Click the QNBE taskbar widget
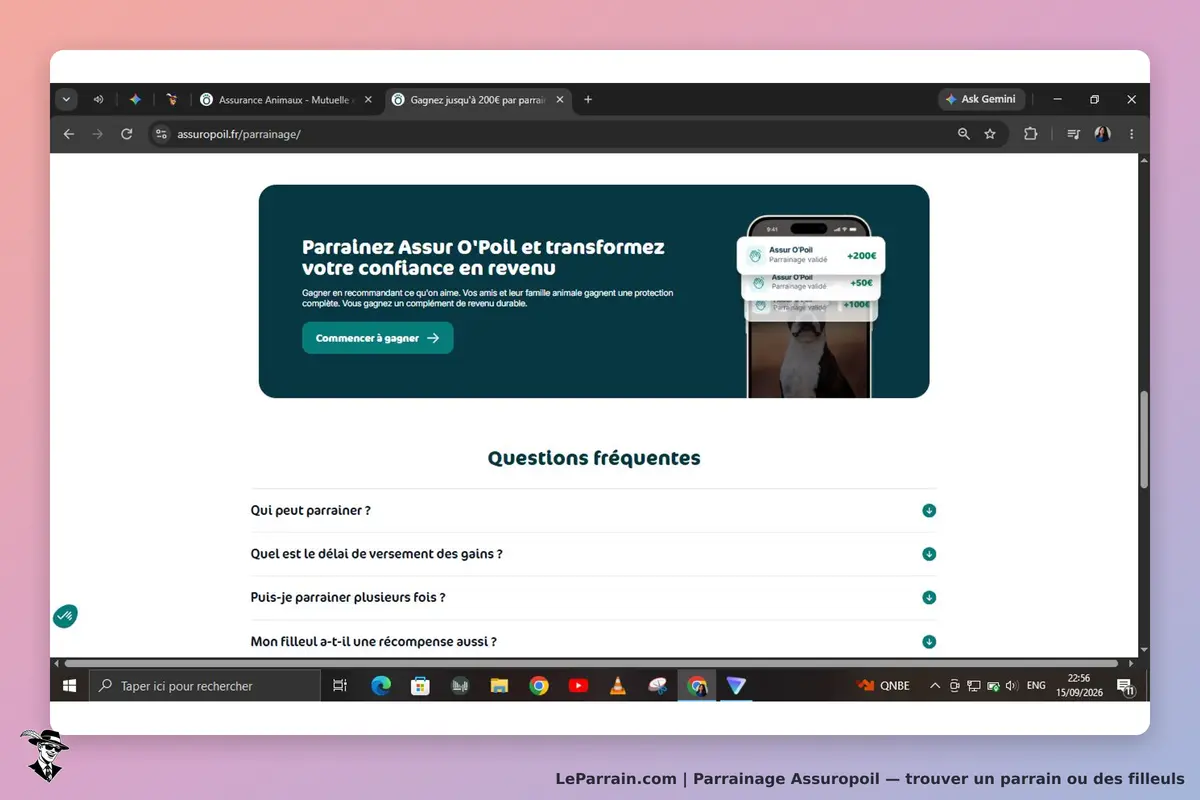This screenshot has height=800, width=1200. click(x=884, y=686)
